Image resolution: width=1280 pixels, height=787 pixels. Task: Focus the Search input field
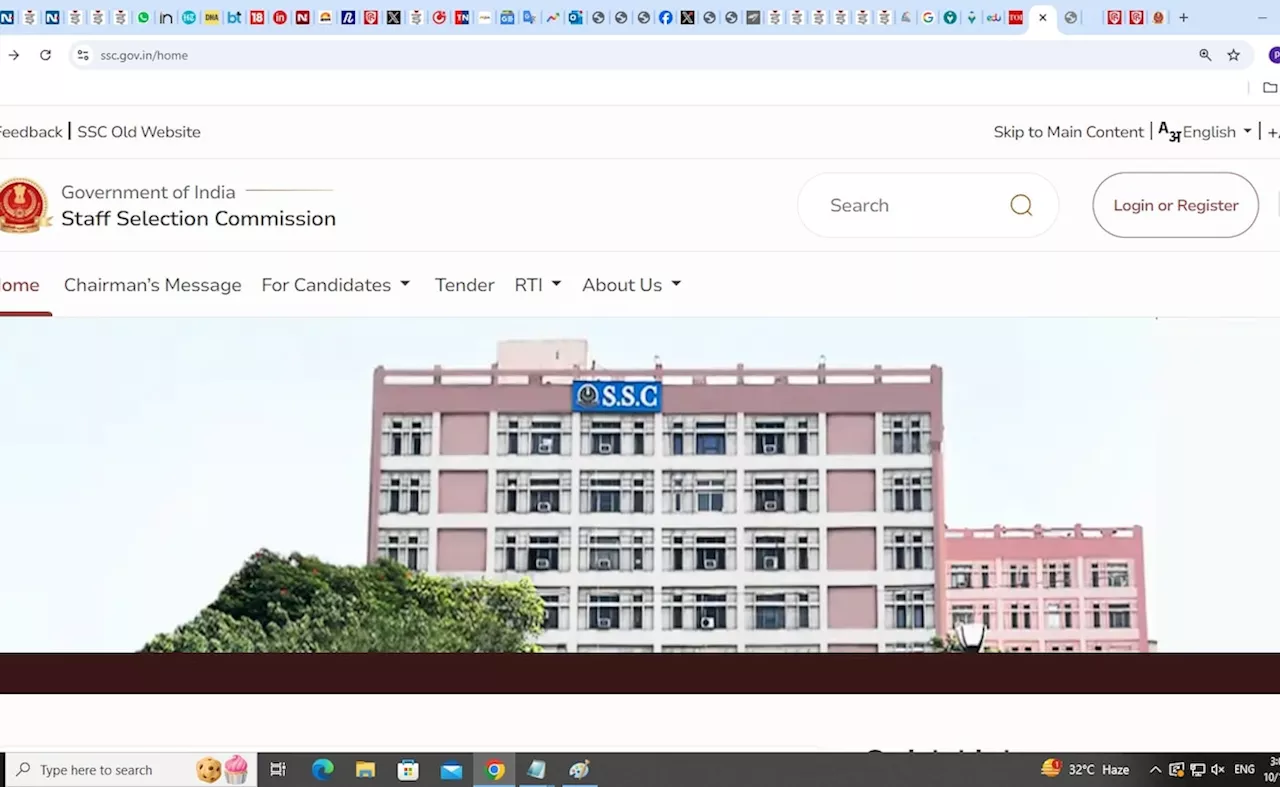(x=910, y=205)
